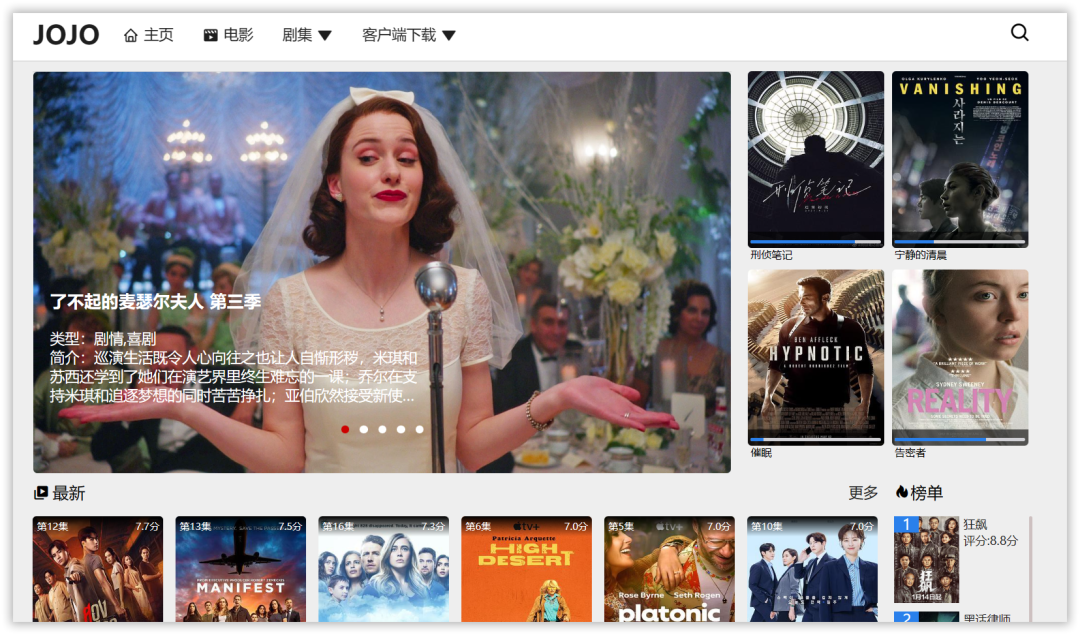
Task: Open the 客户端下载 menu label
Action: pyautogui.click(x=399, y=34)
